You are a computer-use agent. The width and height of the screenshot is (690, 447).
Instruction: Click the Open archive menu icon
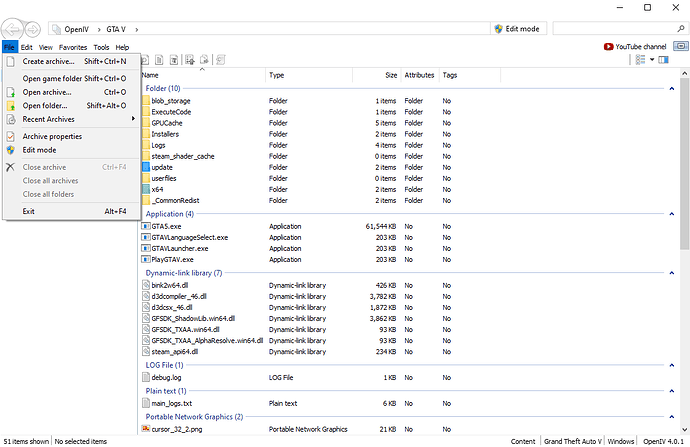[11, 92]
